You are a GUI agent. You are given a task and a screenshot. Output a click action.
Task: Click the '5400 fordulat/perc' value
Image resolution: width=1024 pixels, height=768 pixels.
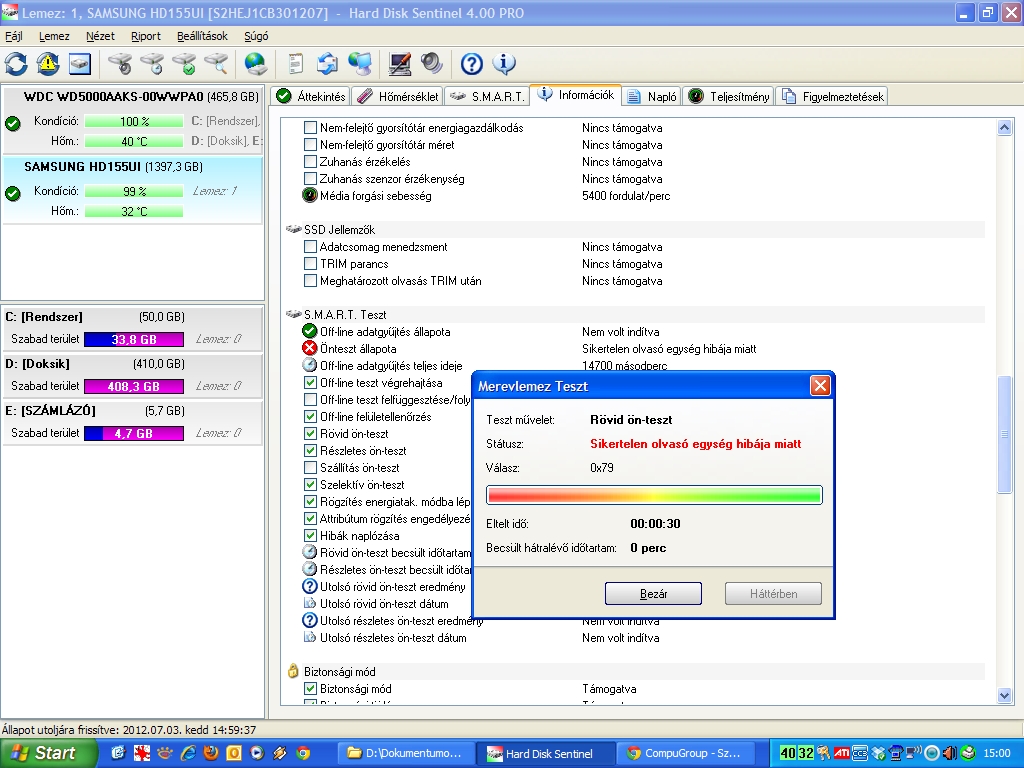pos(626,196)
